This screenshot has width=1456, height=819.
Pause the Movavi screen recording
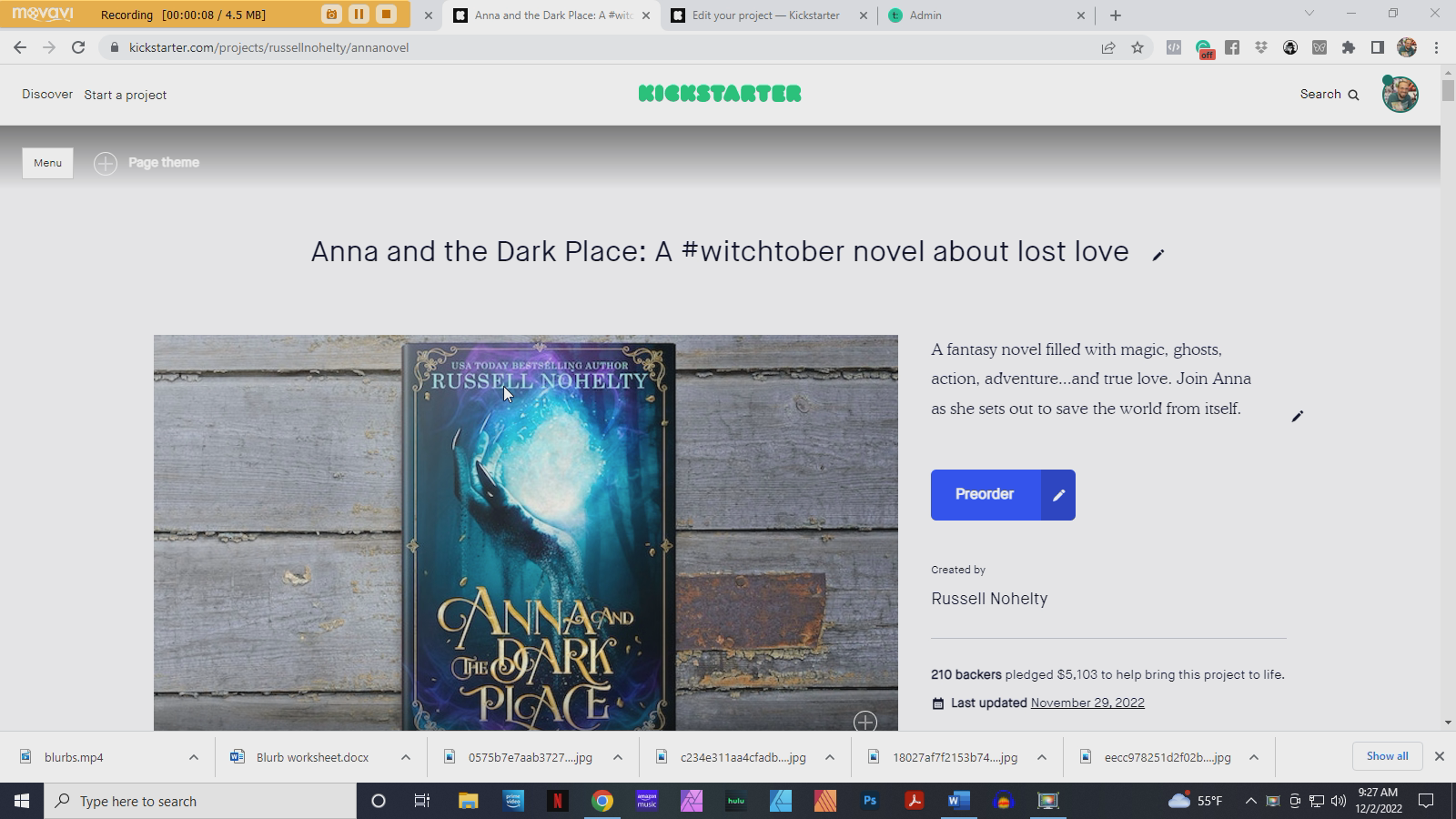[359, 15]
